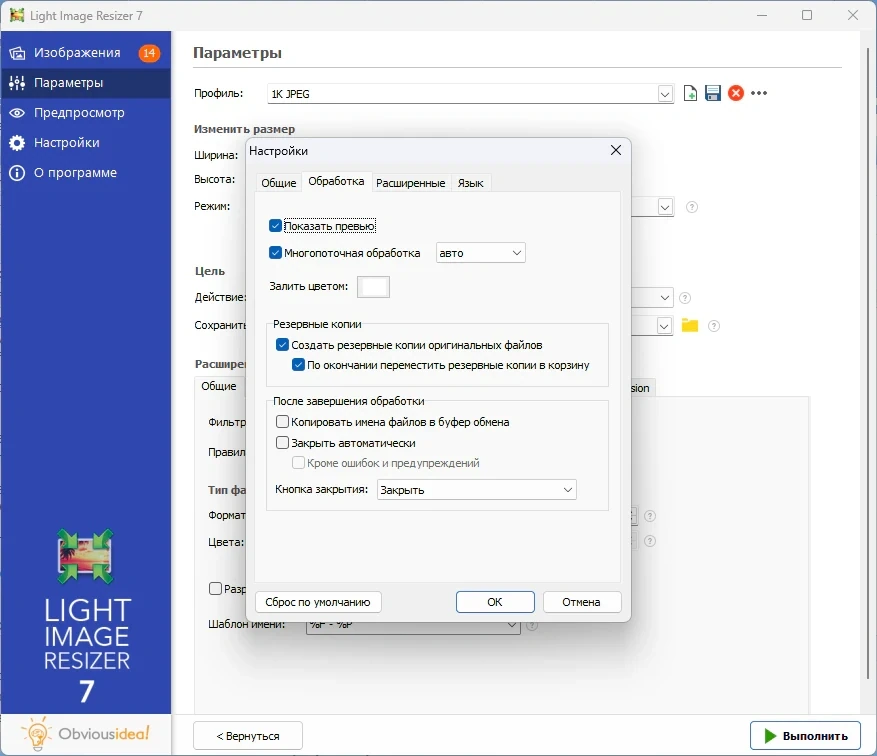The image size is (877, 756).
Task: Open the three-dots more options menu
Action: (759, 93)
